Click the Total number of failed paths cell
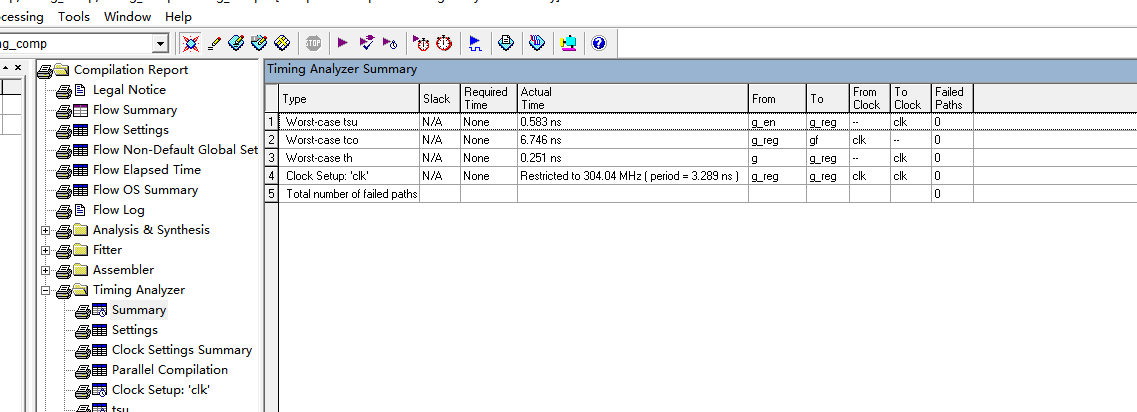This screenshot has width=1137, height=412. [x=349, y=194]
